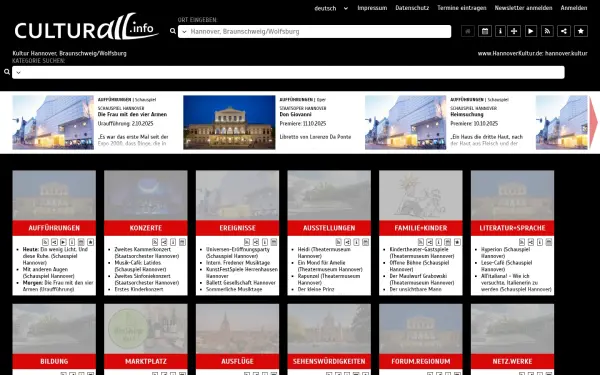Open the Datenschutz link
This screenshot has height=375, width=600.
coord(412,8)
